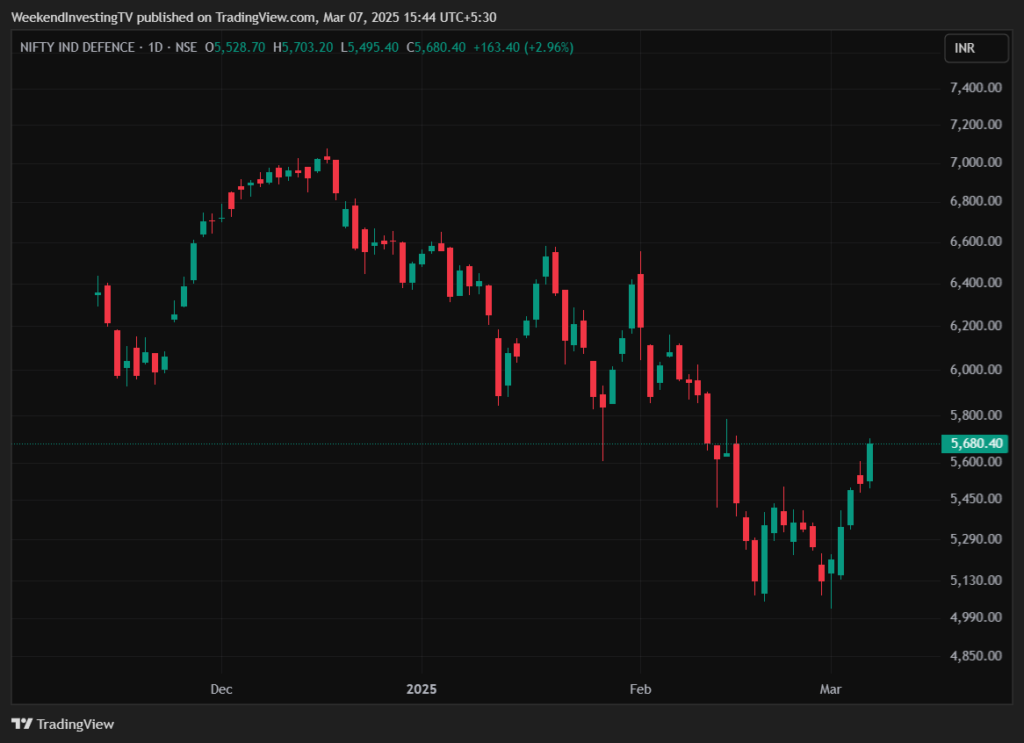Click the Open value O5,528.70
The height and width of the screenshot is (743, 1024).
[x=235, y=47]
